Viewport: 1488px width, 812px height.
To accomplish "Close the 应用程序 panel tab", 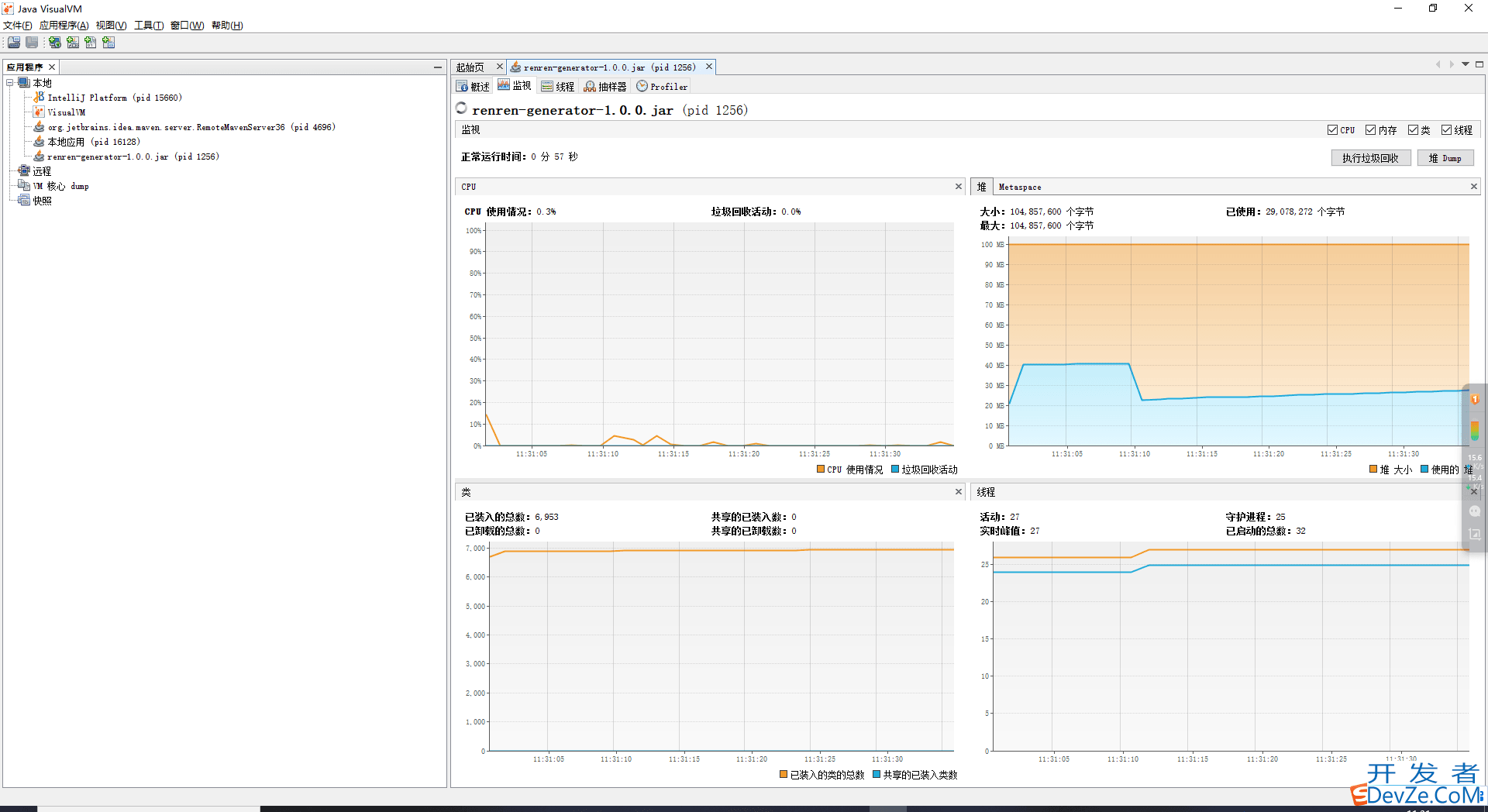I will tap(52, 67).
